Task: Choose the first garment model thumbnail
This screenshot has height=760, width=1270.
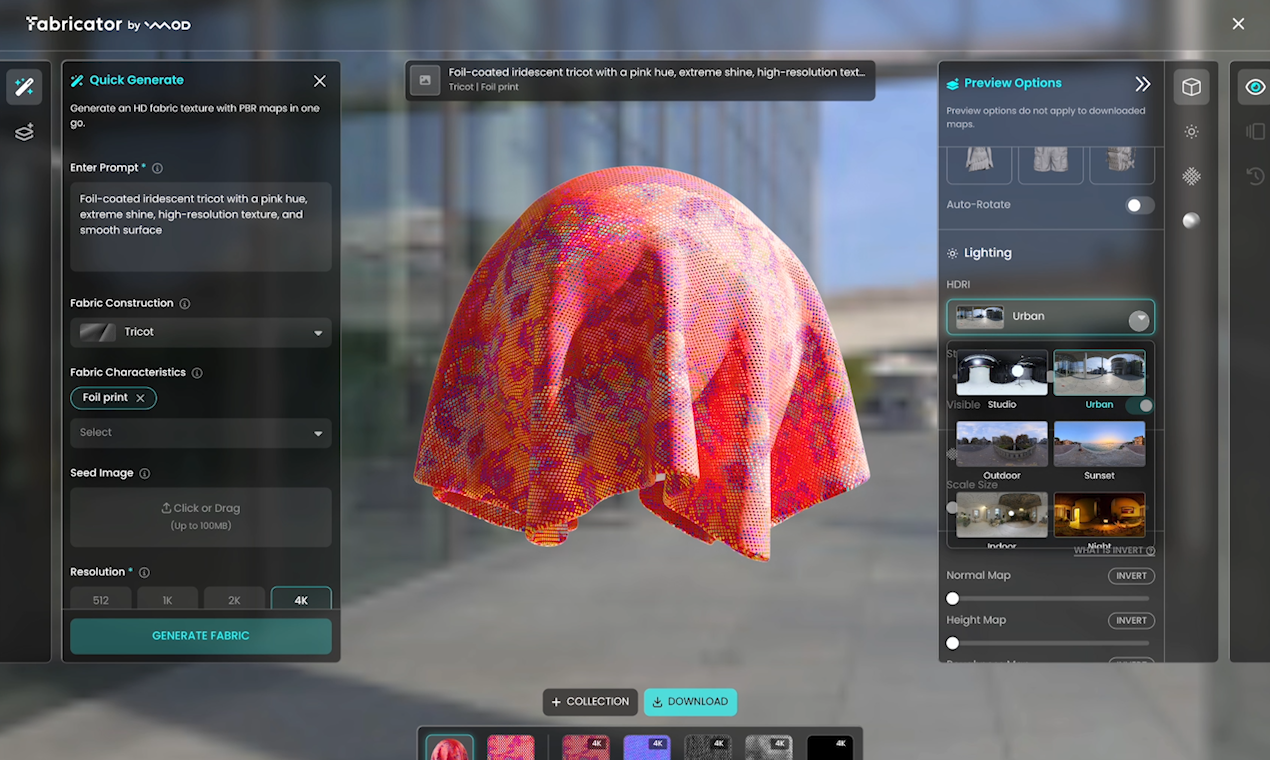Action: (979, 165)
